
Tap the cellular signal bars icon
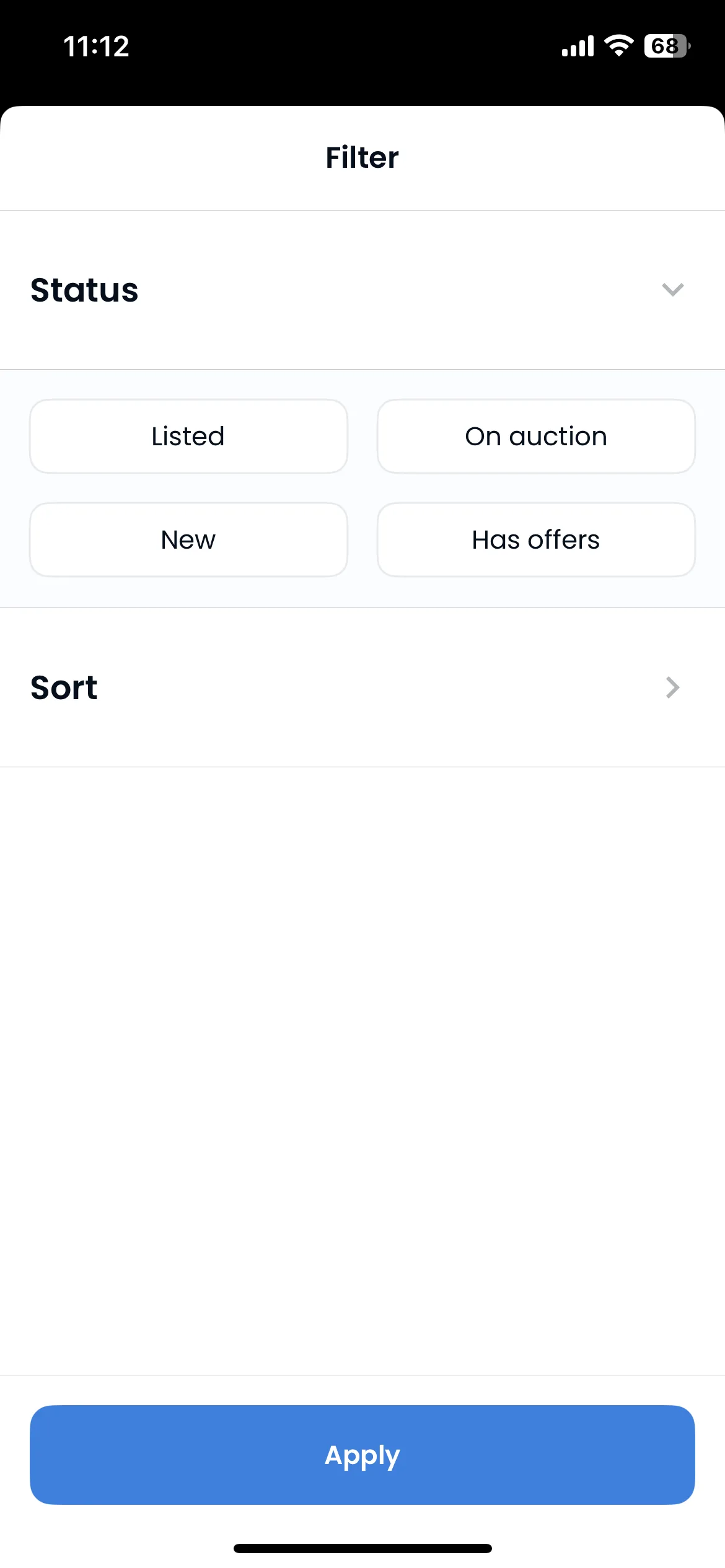(x=578, y=46)
